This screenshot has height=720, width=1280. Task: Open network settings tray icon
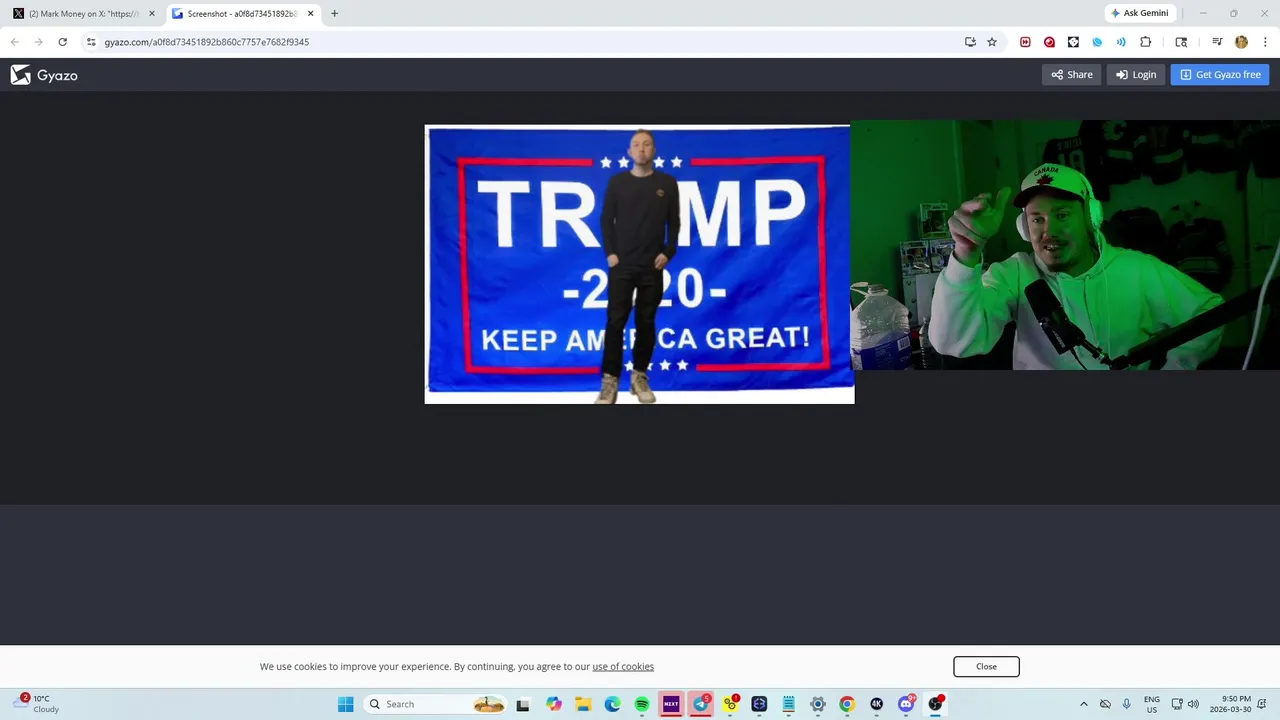coord(1177,704)
